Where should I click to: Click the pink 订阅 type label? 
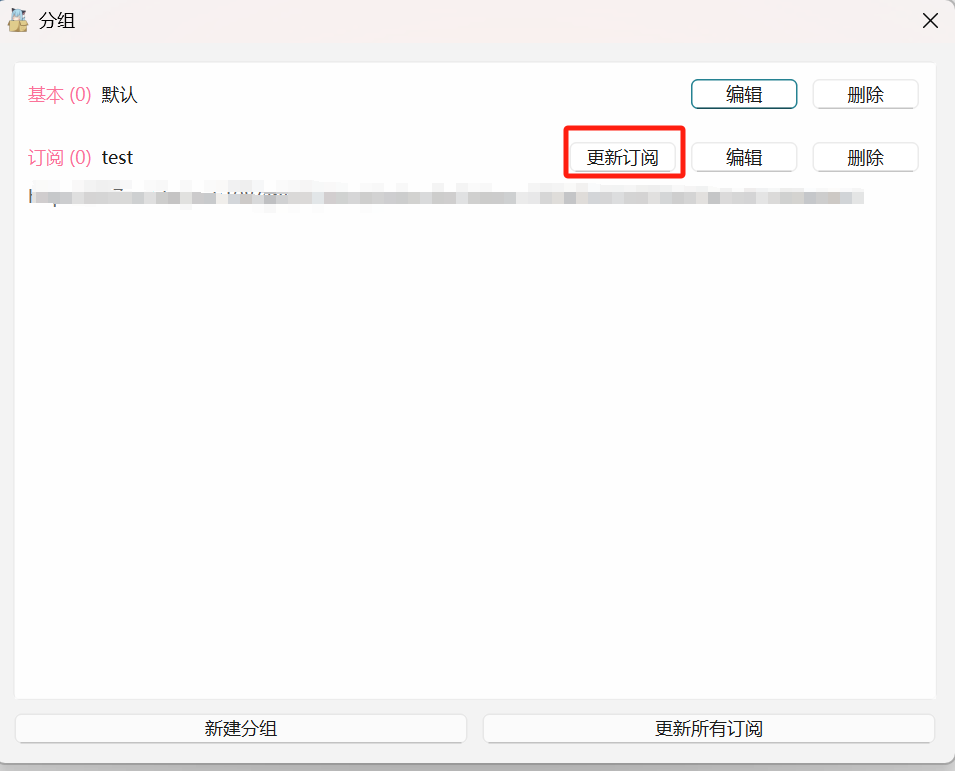[x=46, y=157]
